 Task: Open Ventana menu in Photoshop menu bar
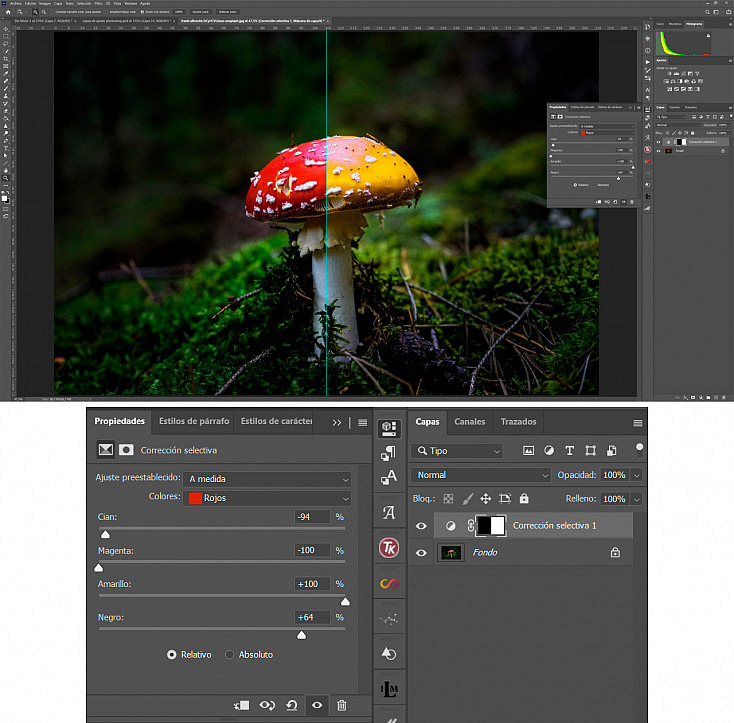coord(131,3)
